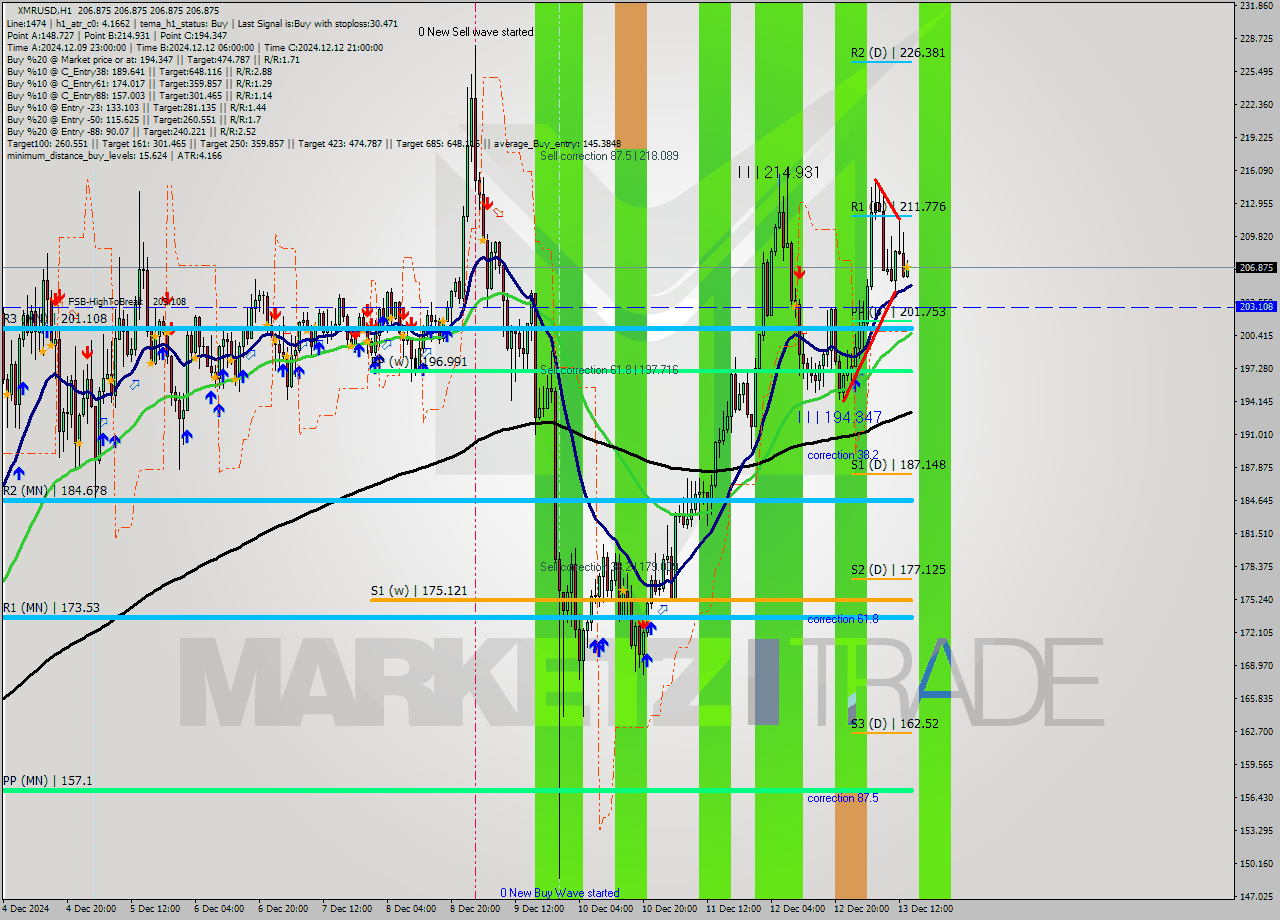
Task: Click the blue 'correction 87.5' label
Action: pos(843,798)
